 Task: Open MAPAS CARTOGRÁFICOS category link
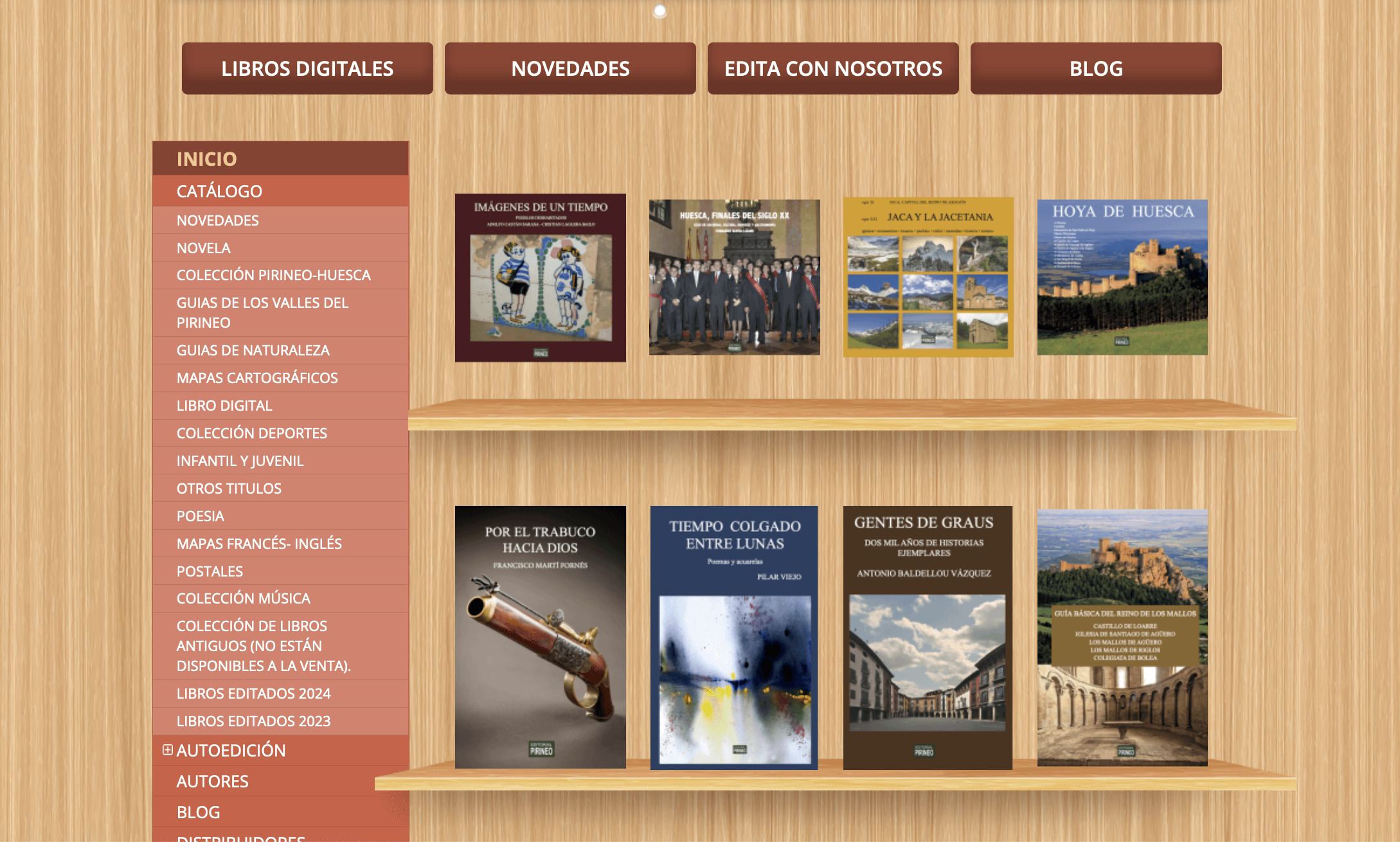pyautogui.click(x=257, y=378)
